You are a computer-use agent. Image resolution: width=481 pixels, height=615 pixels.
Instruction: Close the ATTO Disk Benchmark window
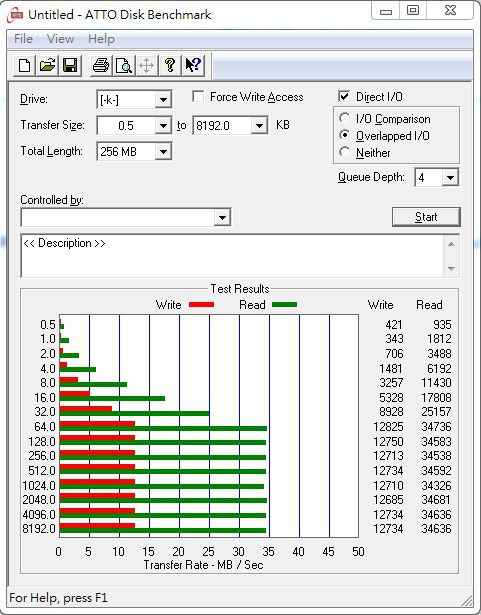click(450, 11)
